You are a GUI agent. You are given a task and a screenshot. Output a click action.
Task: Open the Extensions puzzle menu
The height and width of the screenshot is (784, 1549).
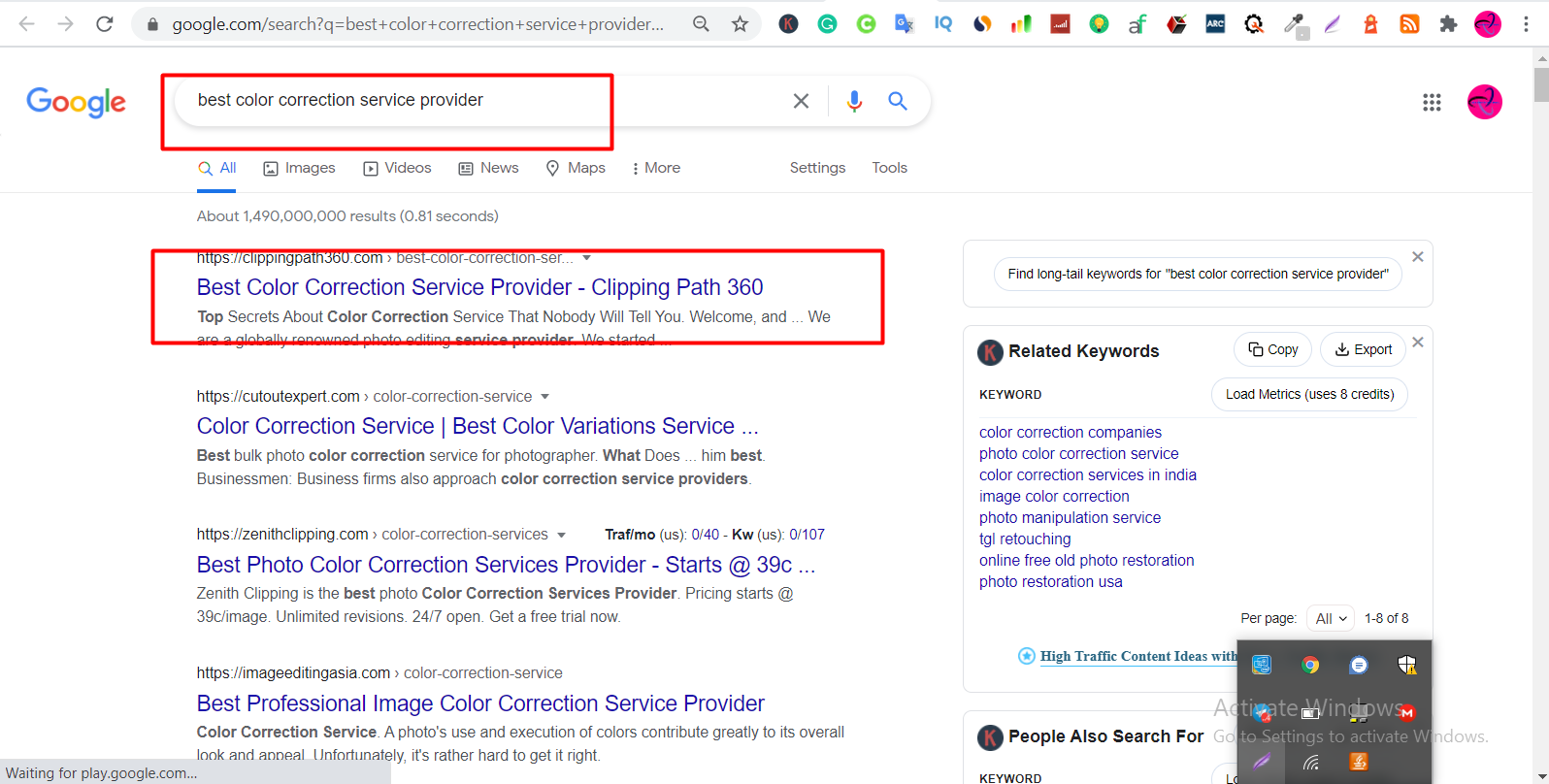tap(1448, 24)
